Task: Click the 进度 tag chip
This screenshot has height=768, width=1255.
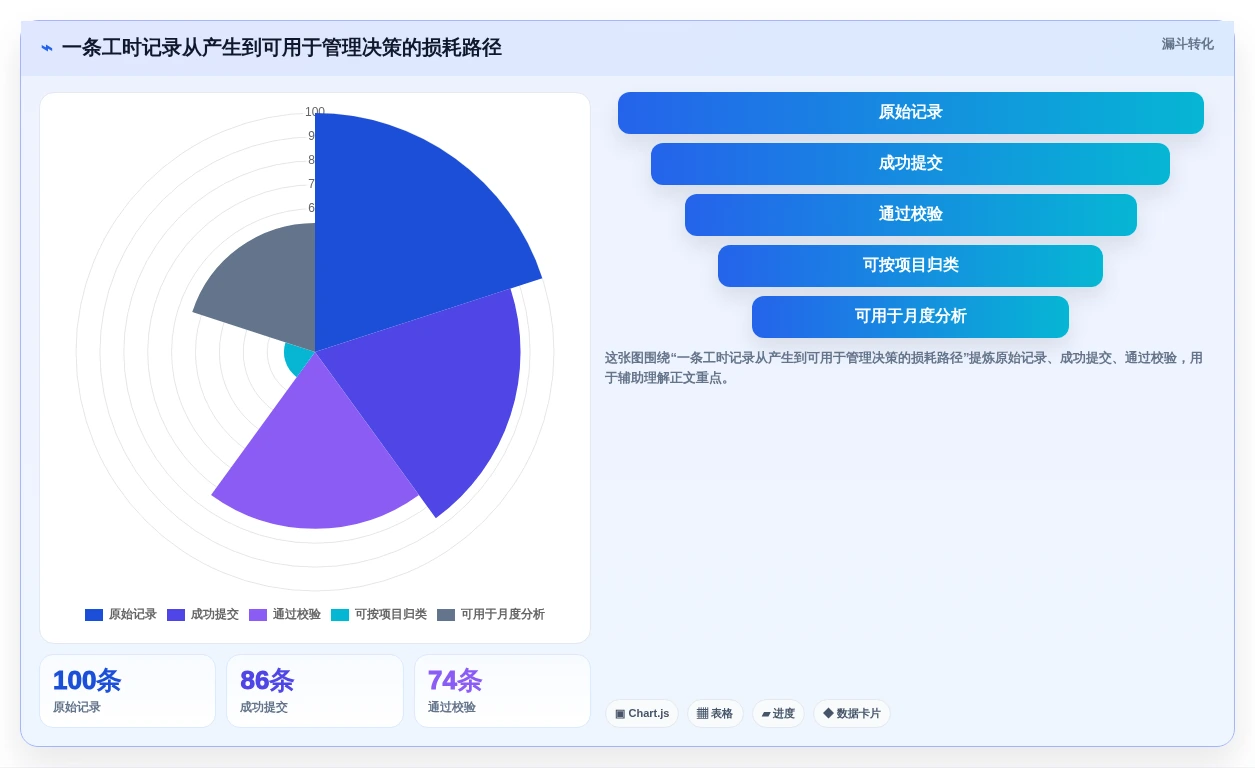Action: (778, 714)
